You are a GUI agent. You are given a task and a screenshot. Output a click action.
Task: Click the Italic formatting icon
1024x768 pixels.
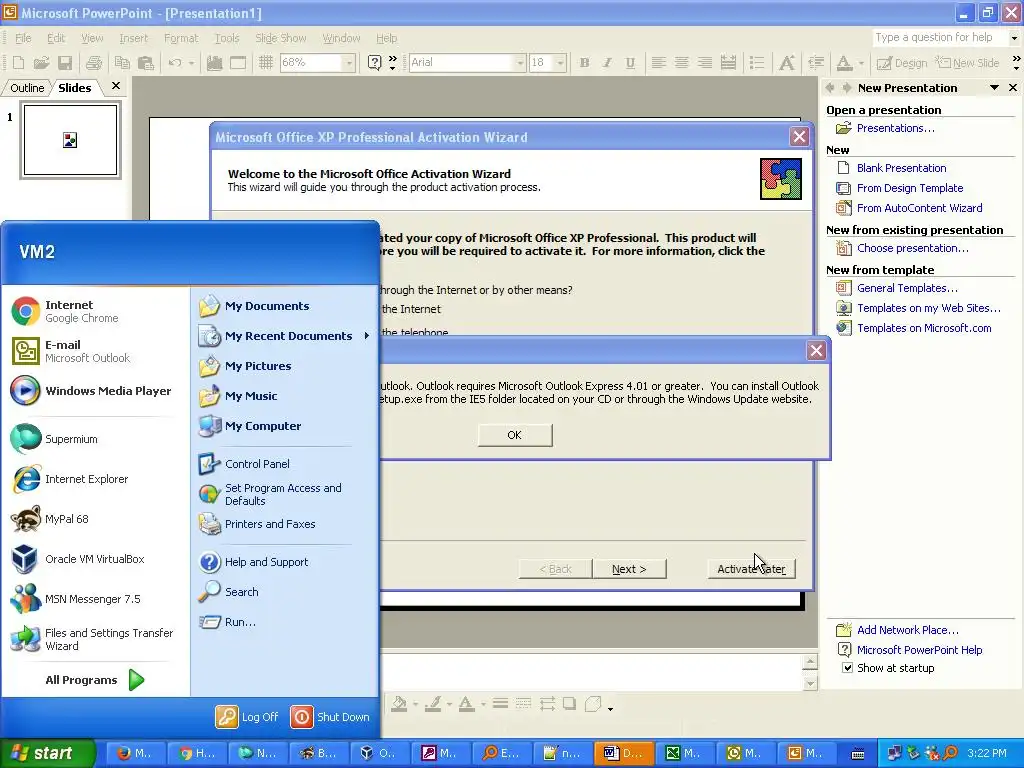[x=607, y=63]
